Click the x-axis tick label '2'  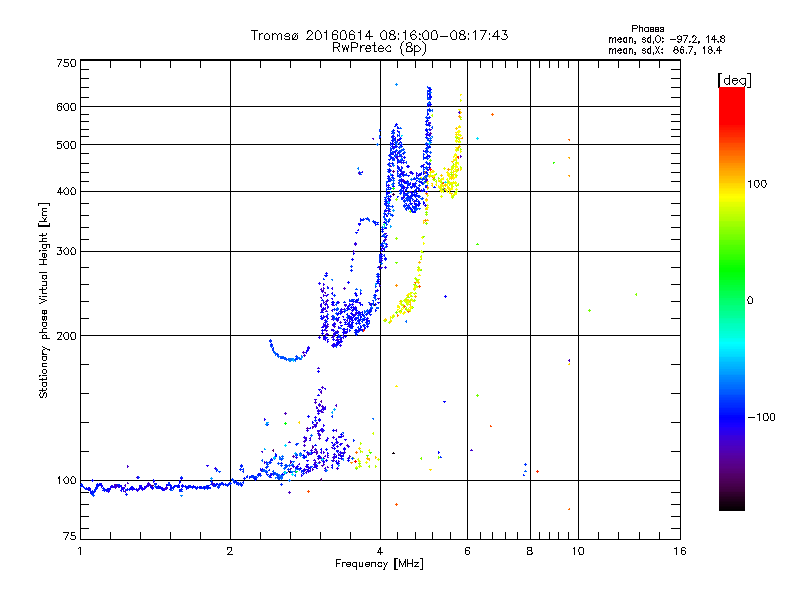pyautogui.click(x=230, y=551)
